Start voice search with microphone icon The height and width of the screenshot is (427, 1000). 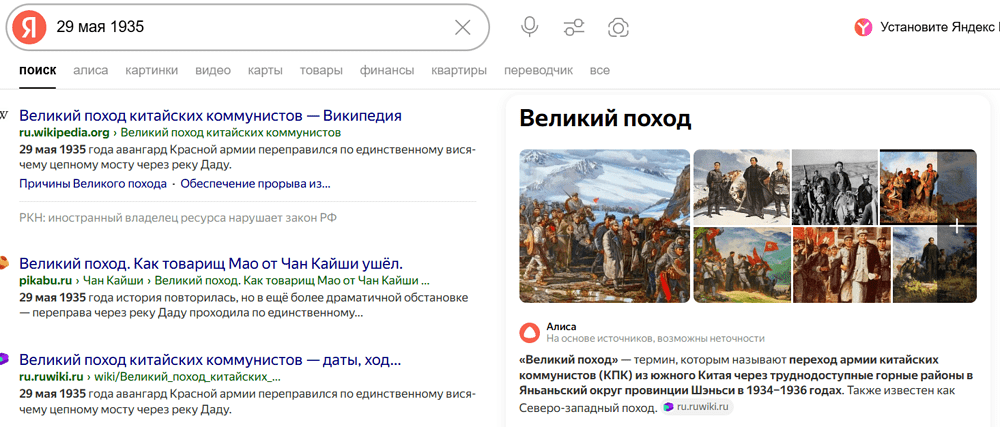point(529,27)
